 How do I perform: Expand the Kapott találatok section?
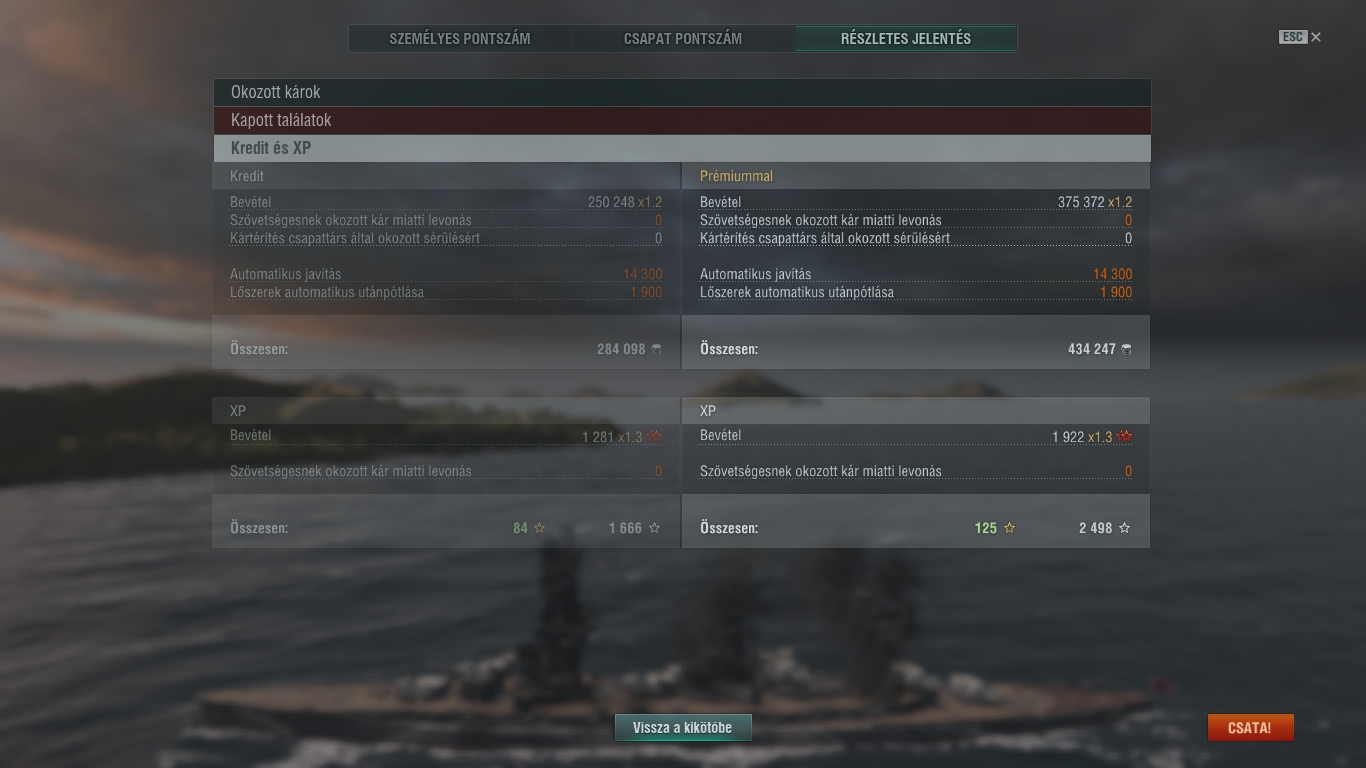click(682, 120)
